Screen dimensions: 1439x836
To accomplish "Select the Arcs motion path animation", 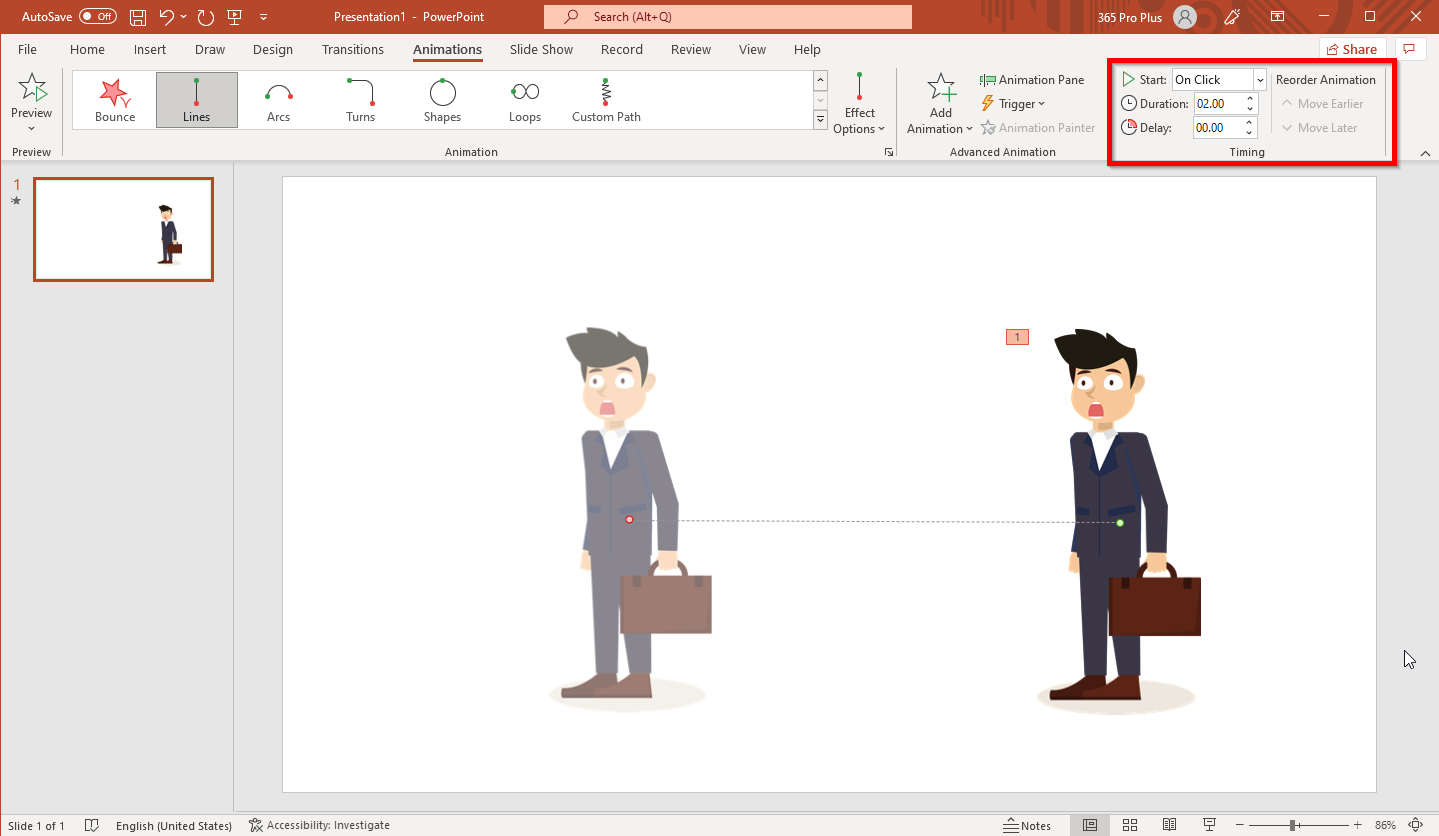I will (278, 99).
